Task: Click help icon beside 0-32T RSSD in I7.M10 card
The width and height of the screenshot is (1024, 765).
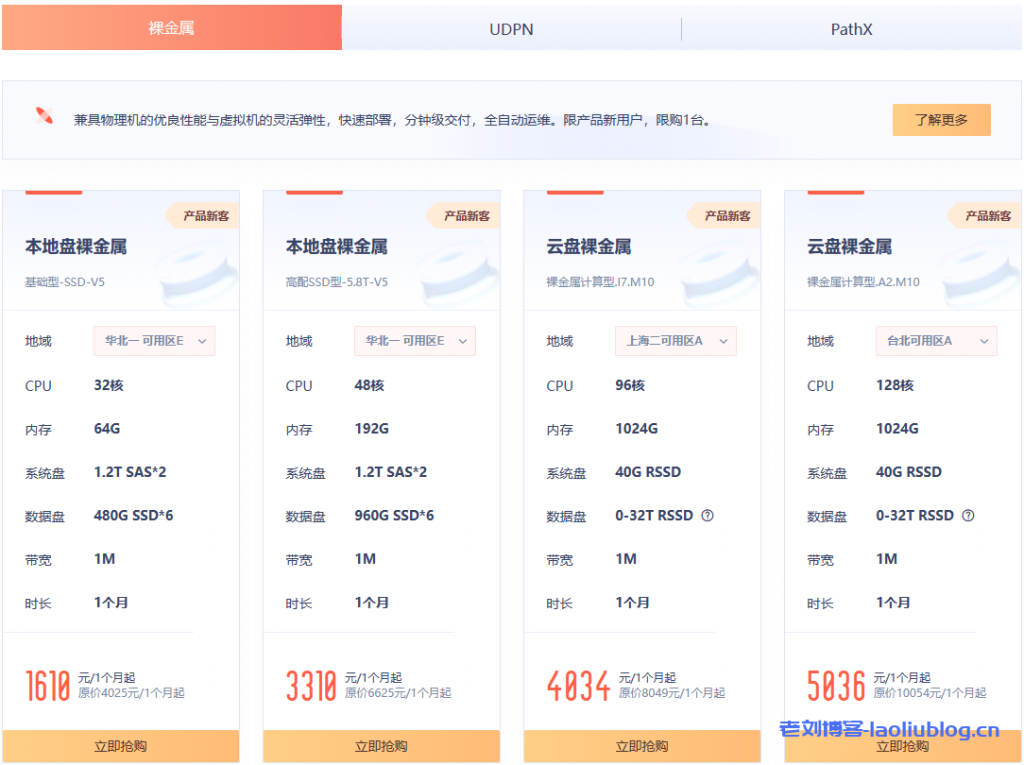Action: (707, 516)
